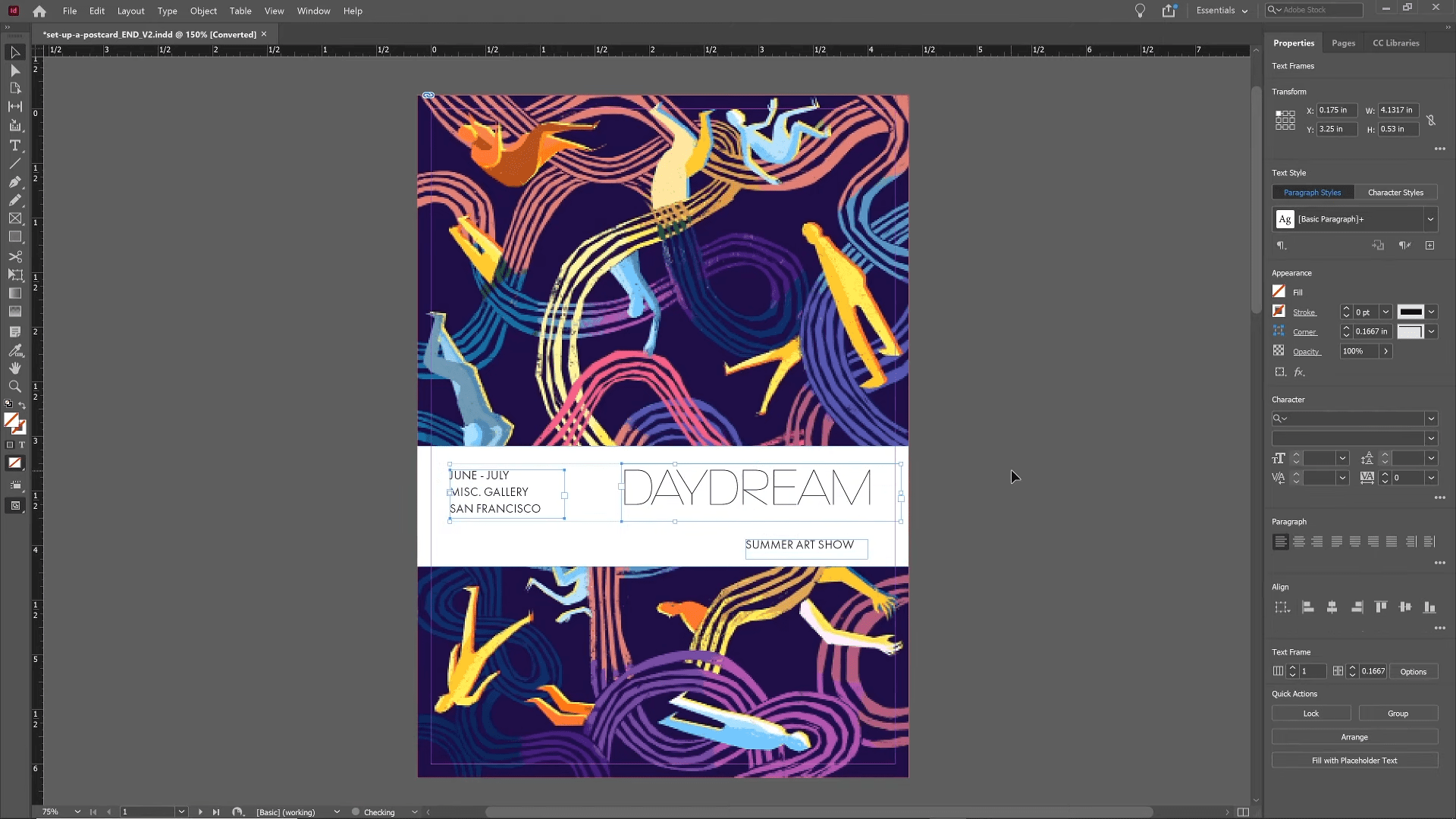Switch to Character Styles tab
Image resolution: width=1456 pixels, height=819 pixels.
click(x=1395, y=191)
